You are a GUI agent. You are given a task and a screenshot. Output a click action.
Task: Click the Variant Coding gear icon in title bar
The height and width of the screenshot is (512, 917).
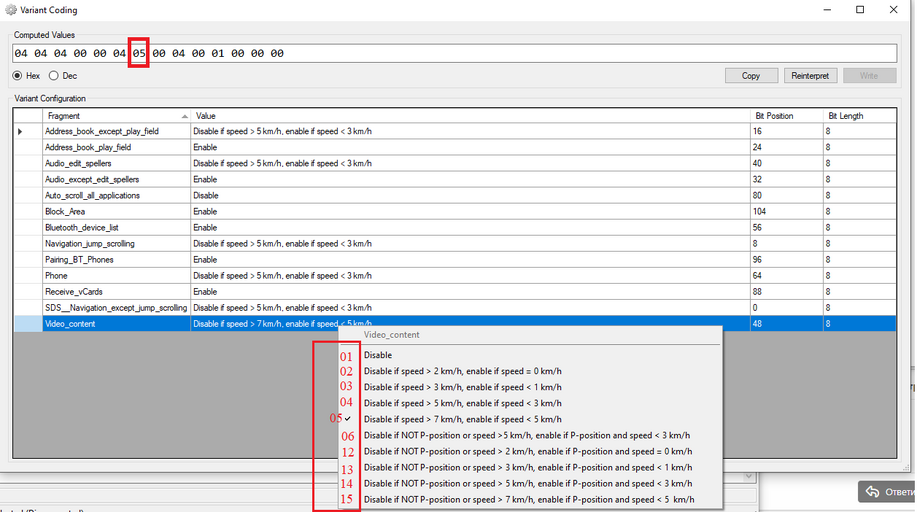click(x=11, y=10)
